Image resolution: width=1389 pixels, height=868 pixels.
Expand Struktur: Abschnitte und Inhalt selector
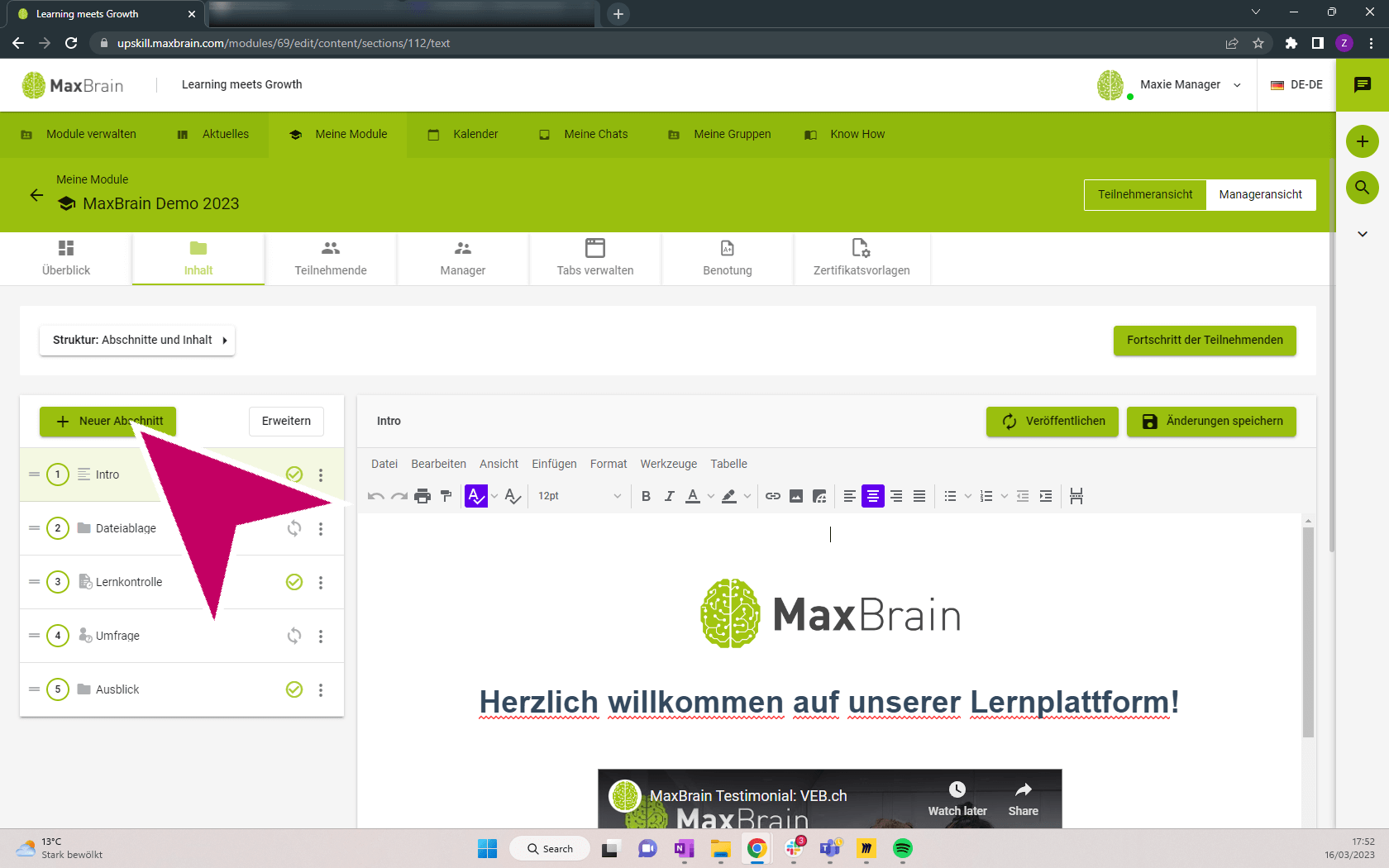pos(137,341)
